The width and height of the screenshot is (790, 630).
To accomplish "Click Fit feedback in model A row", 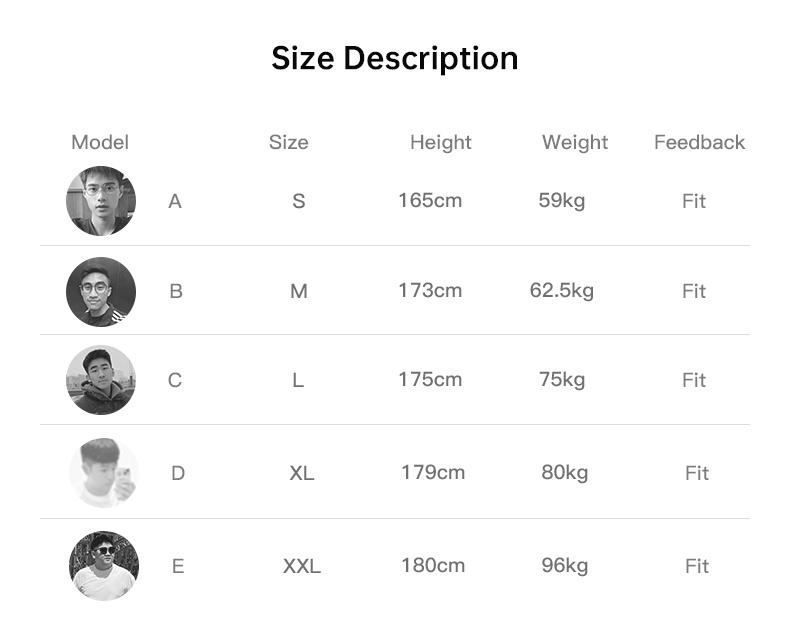I will click(694, 201).
